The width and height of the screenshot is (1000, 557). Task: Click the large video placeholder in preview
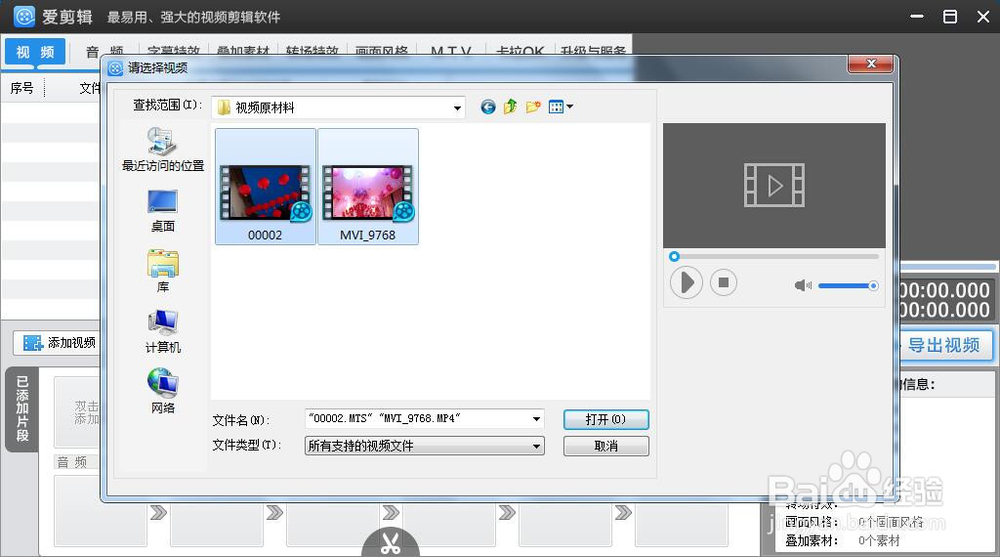click(x=774, y=185)
